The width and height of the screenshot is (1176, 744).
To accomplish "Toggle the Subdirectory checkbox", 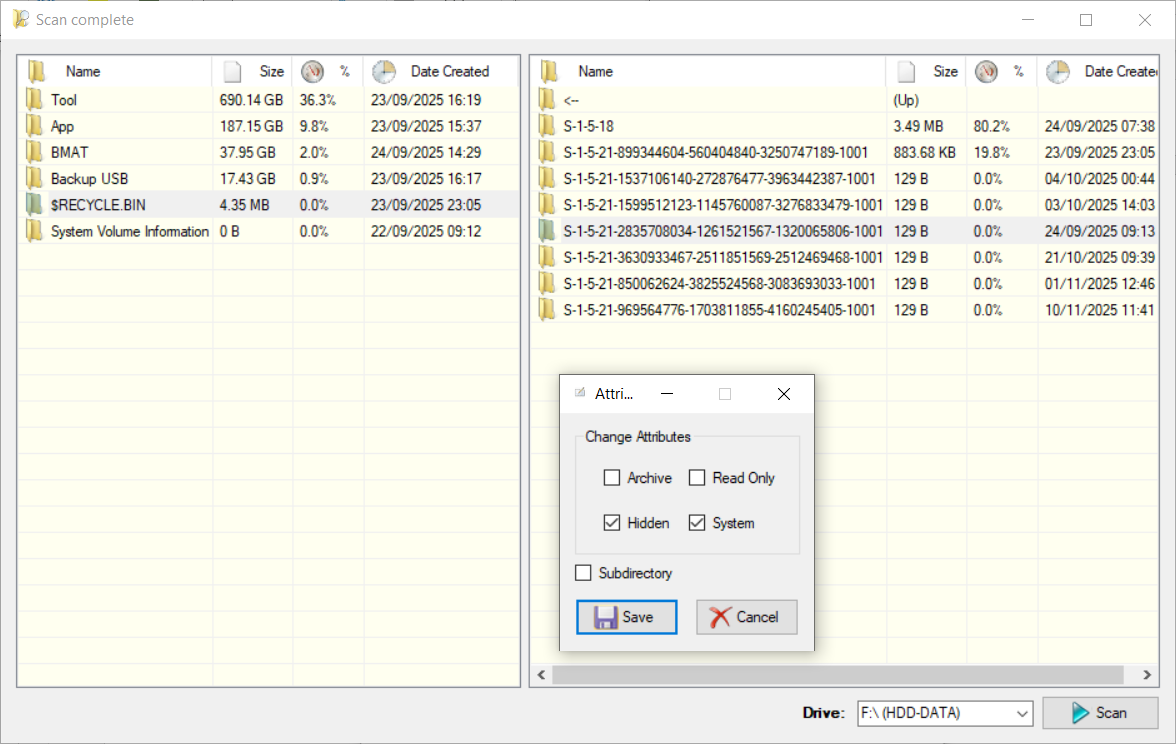I will pyautogui.click(x=584, y=573).
